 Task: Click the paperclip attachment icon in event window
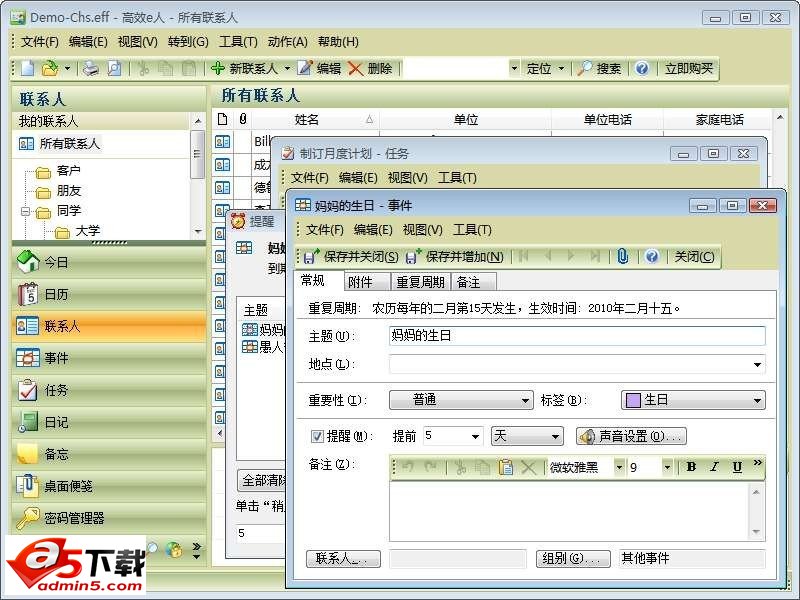coord(622,257)
